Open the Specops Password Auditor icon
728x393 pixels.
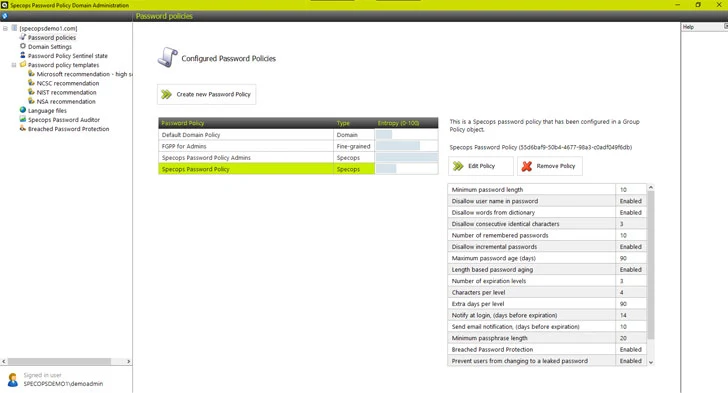(22, 119)
